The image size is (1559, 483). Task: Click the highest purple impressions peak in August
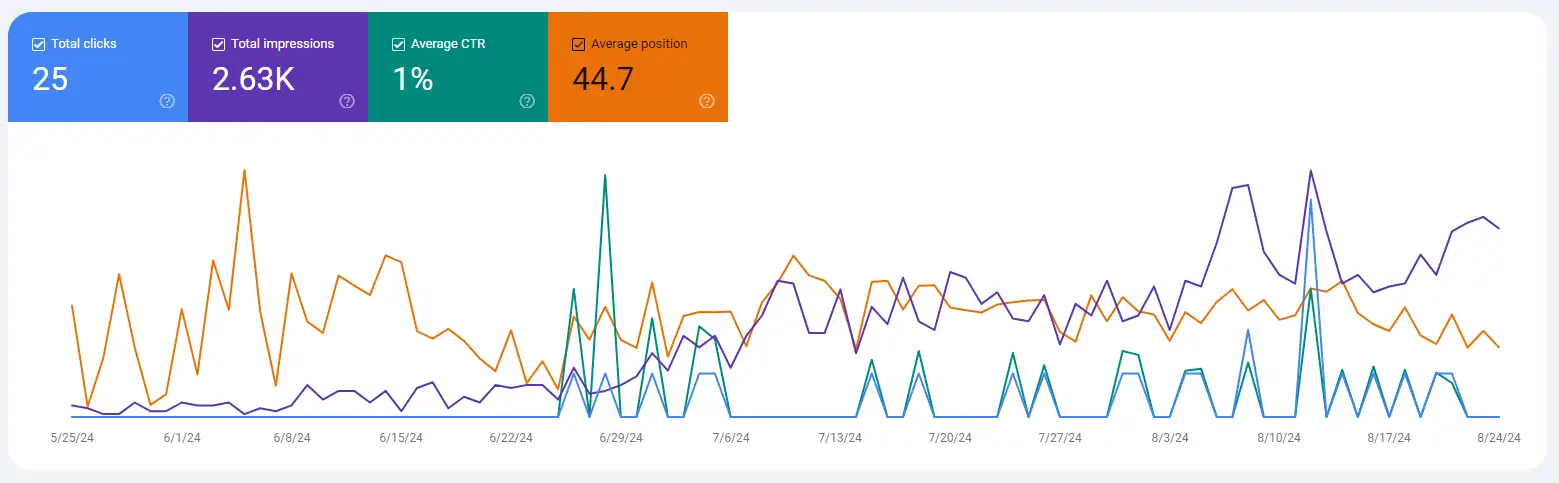pyautogui.click(x=1310, y=170)
